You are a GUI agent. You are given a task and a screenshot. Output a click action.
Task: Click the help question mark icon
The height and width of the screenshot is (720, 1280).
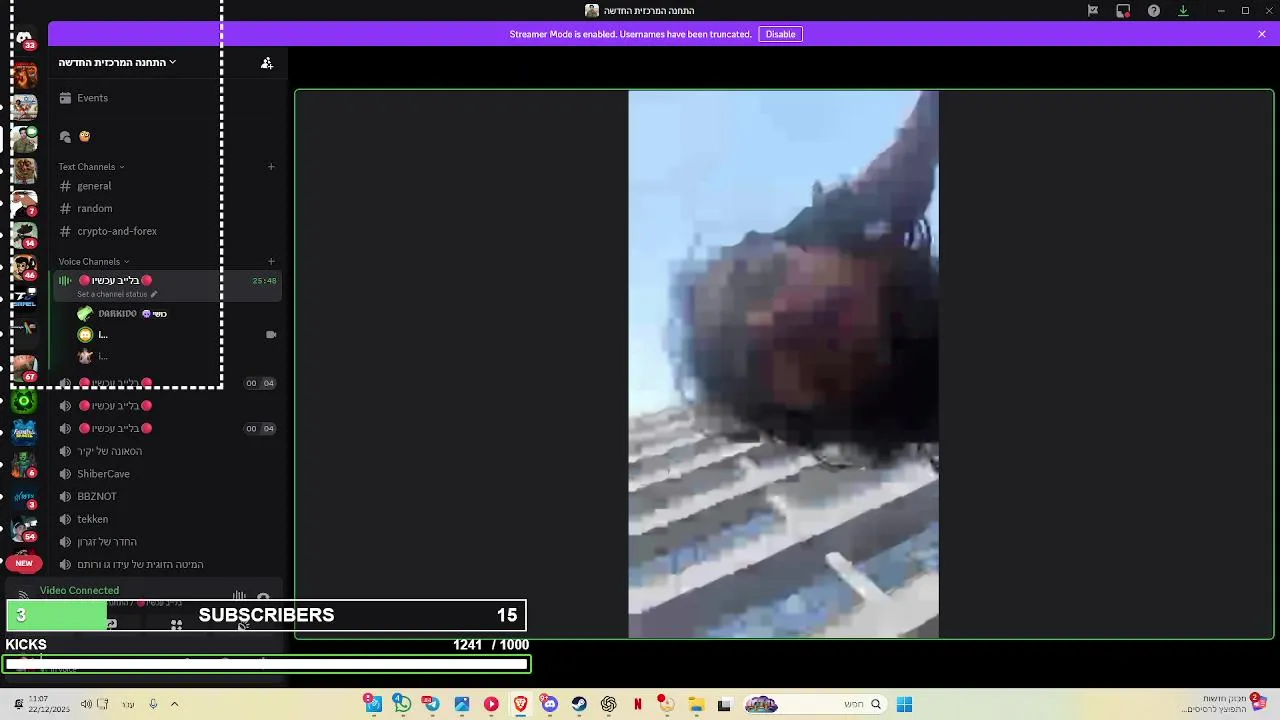click(x=1154, y=10)
